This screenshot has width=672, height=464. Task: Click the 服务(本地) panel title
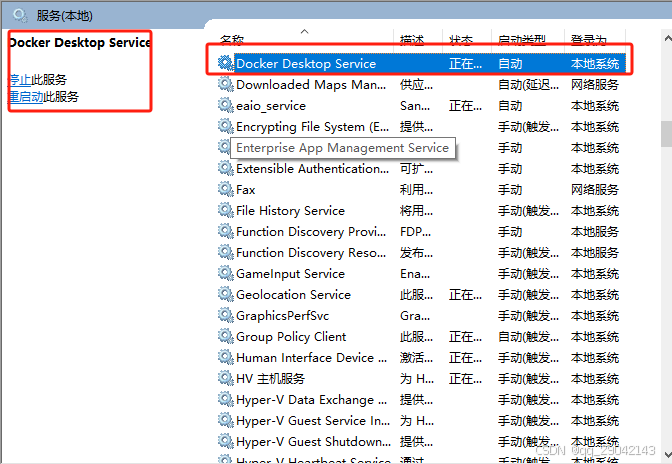point(64,16)
